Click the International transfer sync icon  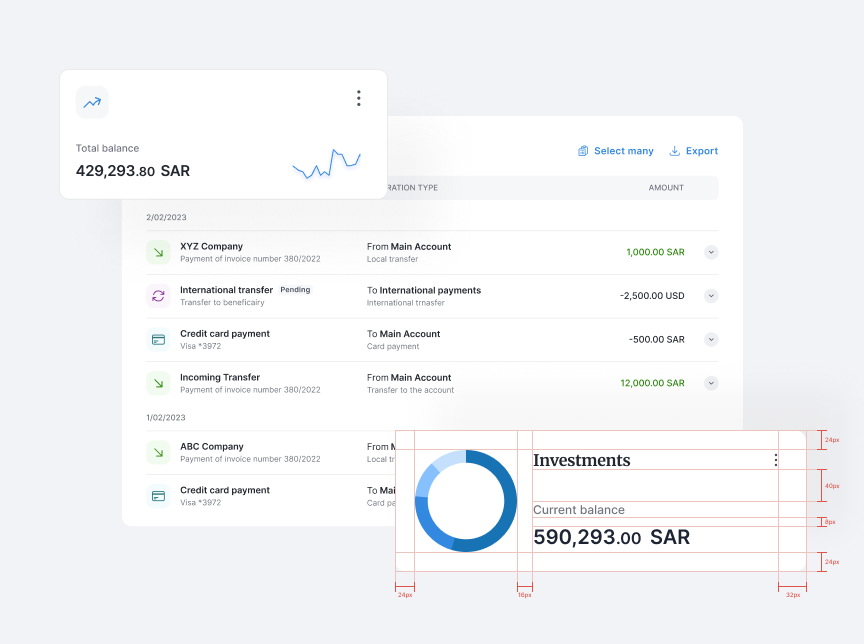click(158, 295)
